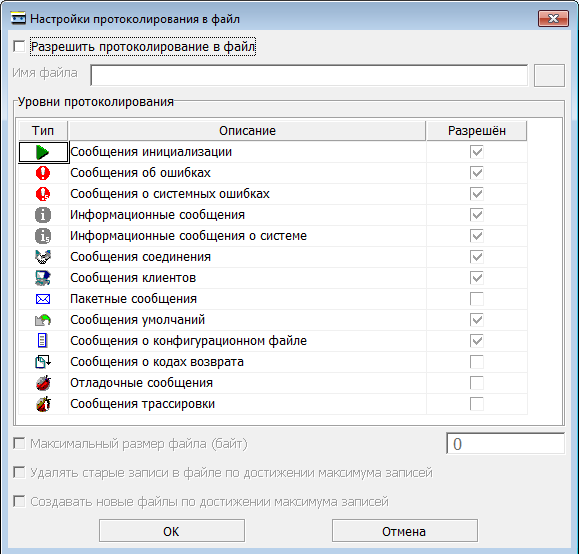Screen dimensions: 579x554
Task: Check the 'Пакетные сообщения' allowed checkbox
Action: [x=477, y=299]
